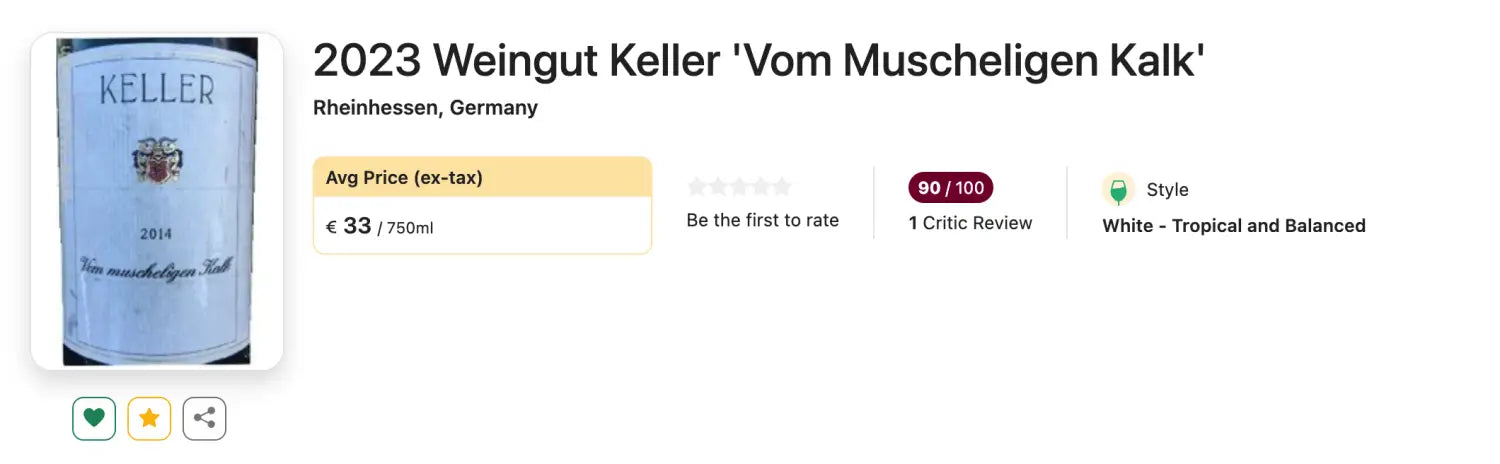Choose the fourth rating star
The height and width of the screenshot is (464, 1500).
tap(760, 187)
